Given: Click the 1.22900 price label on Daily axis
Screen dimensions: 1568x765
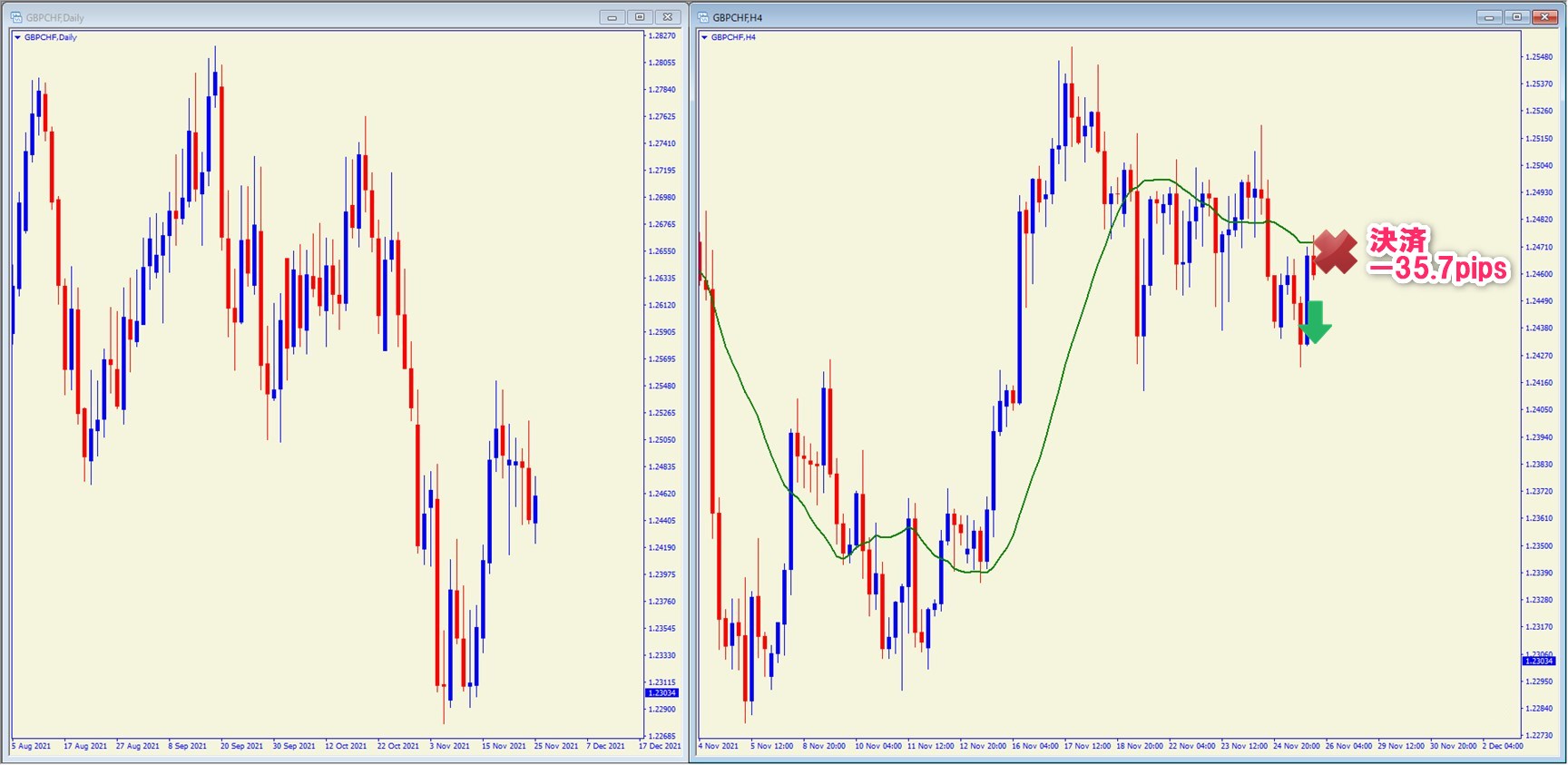Looking at the screenshot, I should point(662,710).
